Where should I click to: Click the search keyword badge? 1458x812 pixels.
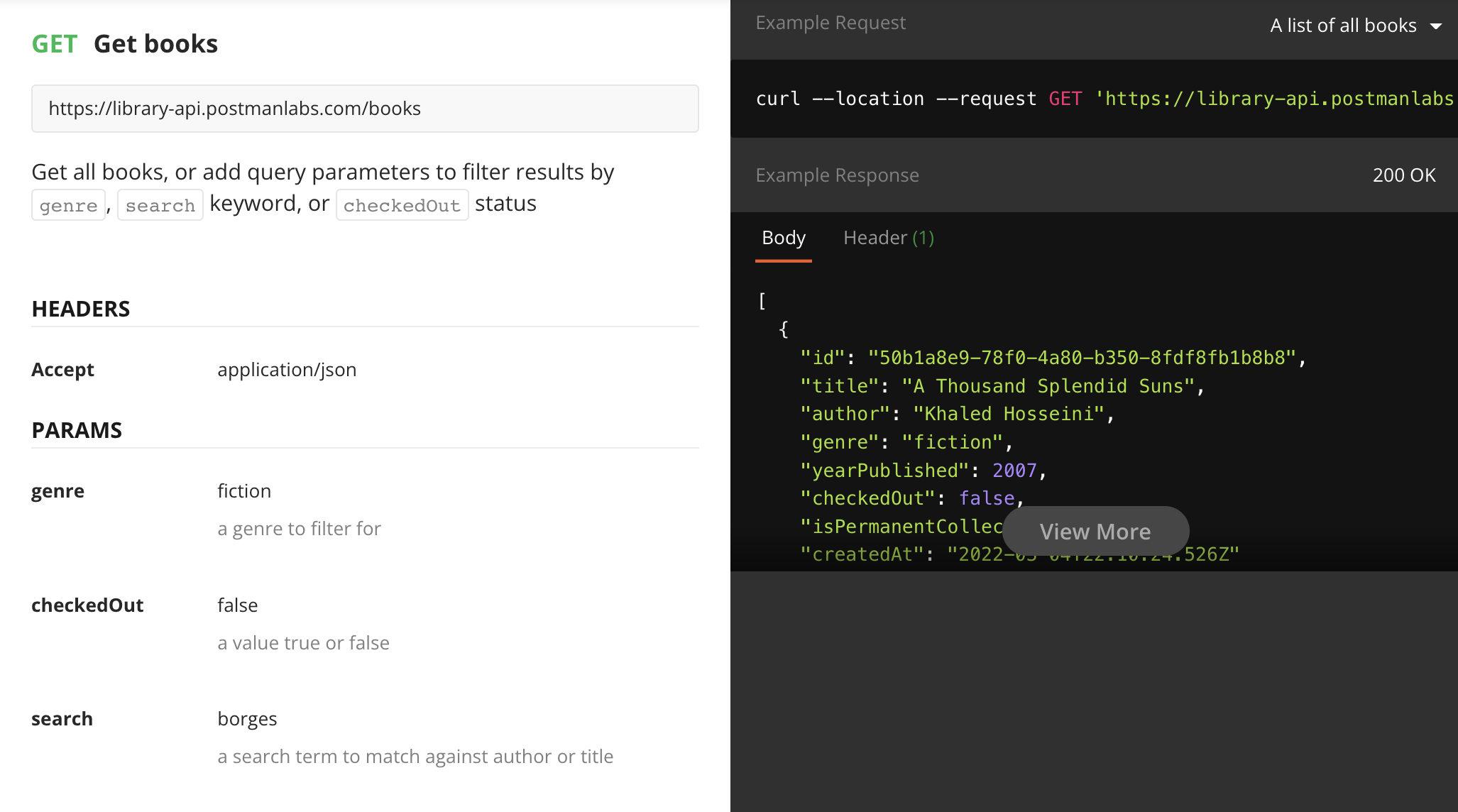(x=160, y=205)
